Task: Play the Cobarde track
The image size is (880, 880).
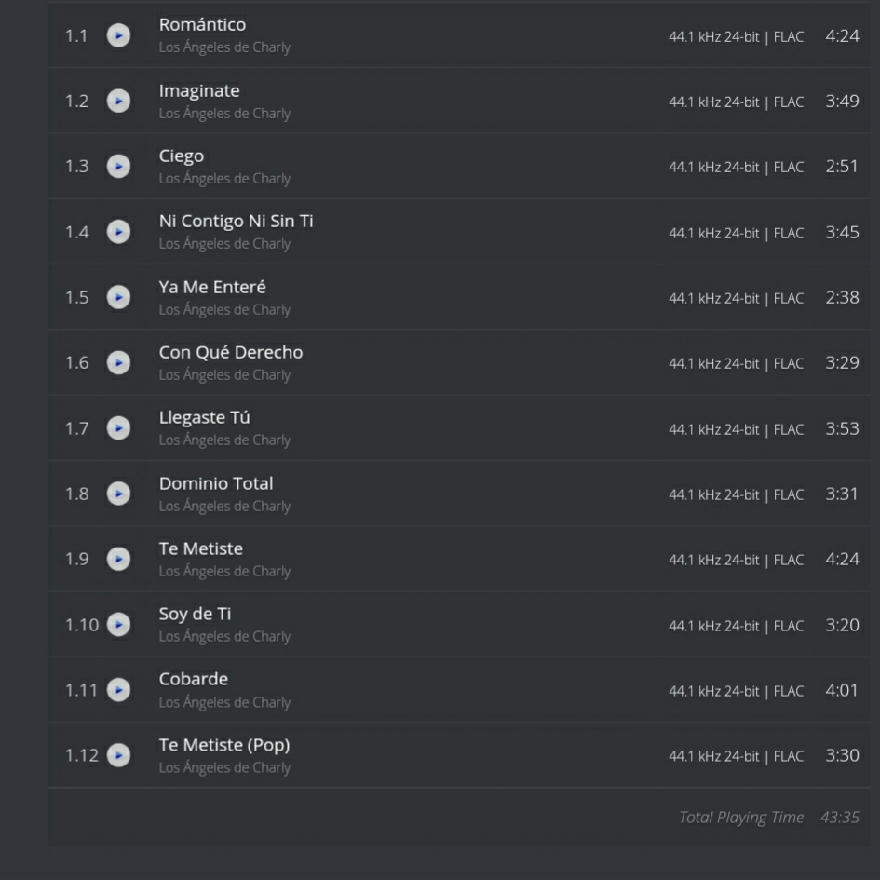Action: 118,690
